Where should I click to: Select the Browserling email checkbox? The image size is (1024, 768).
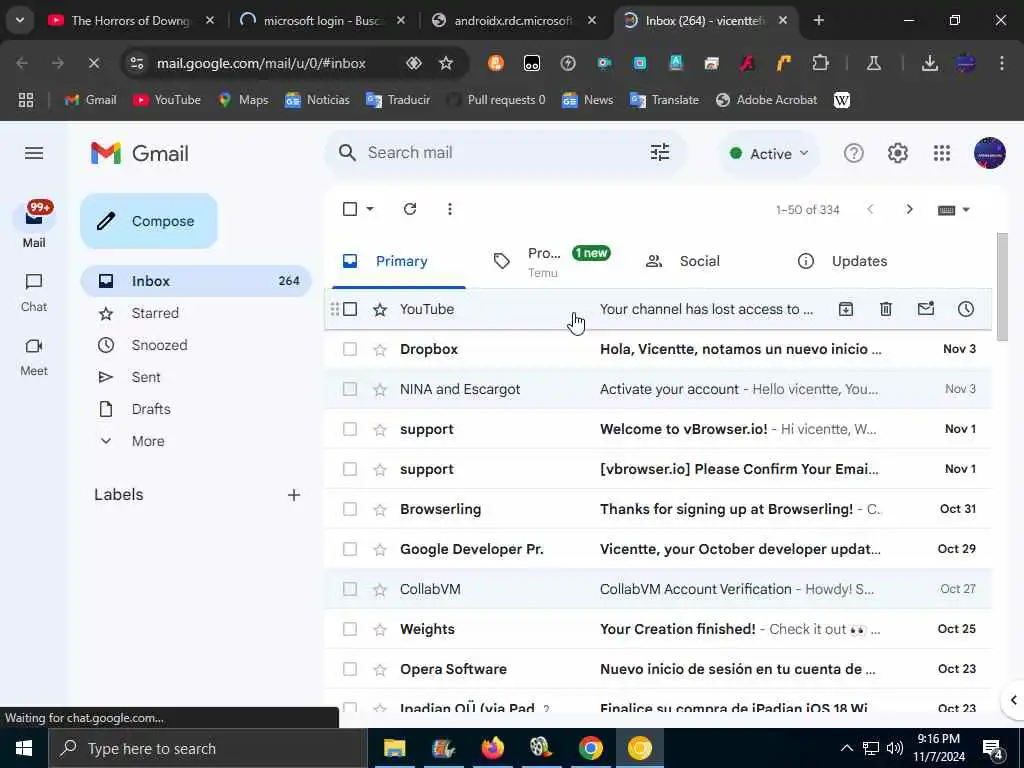coord(350,509)
